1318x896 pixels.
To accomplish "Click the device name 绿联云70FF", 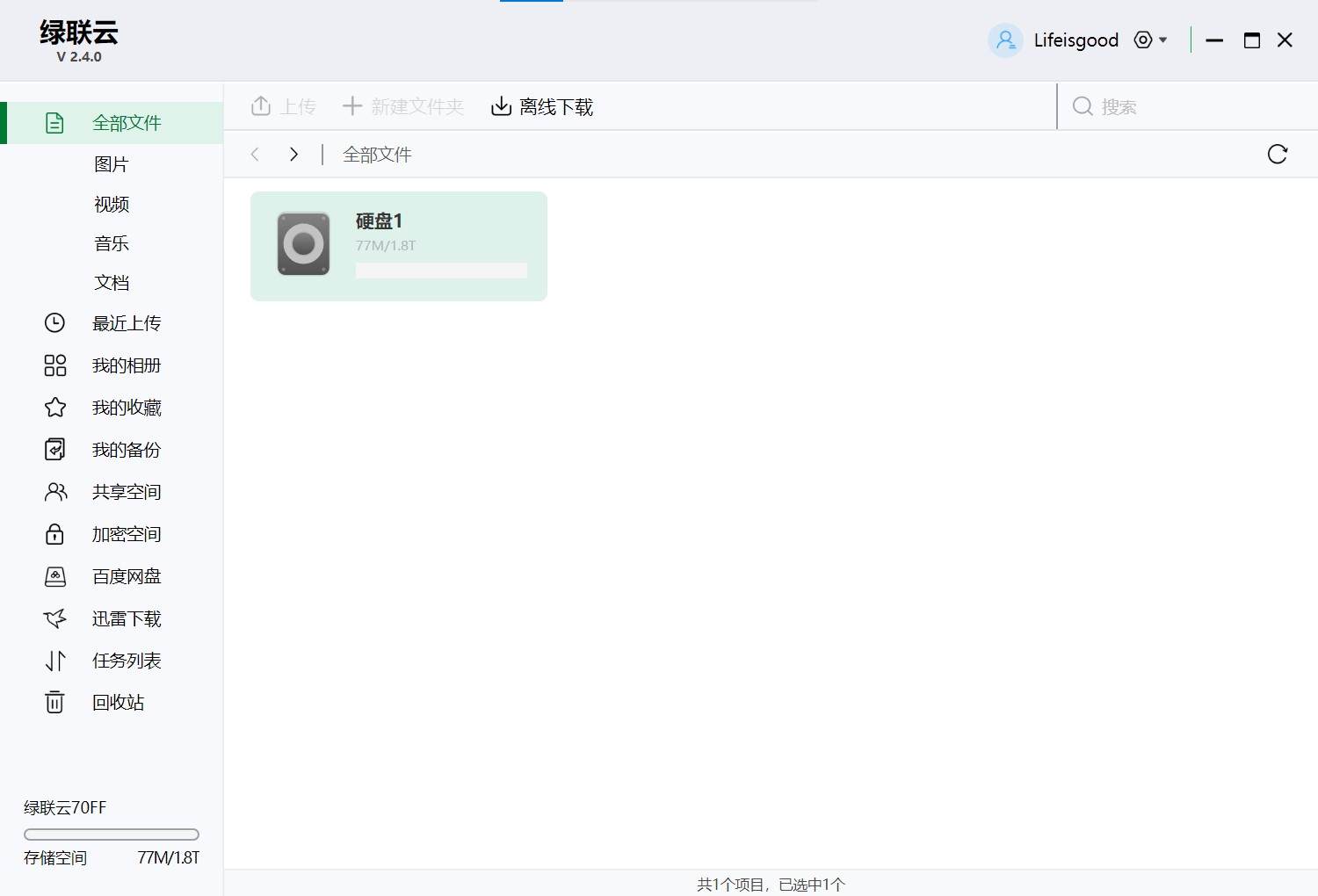I will pos(65,807).
